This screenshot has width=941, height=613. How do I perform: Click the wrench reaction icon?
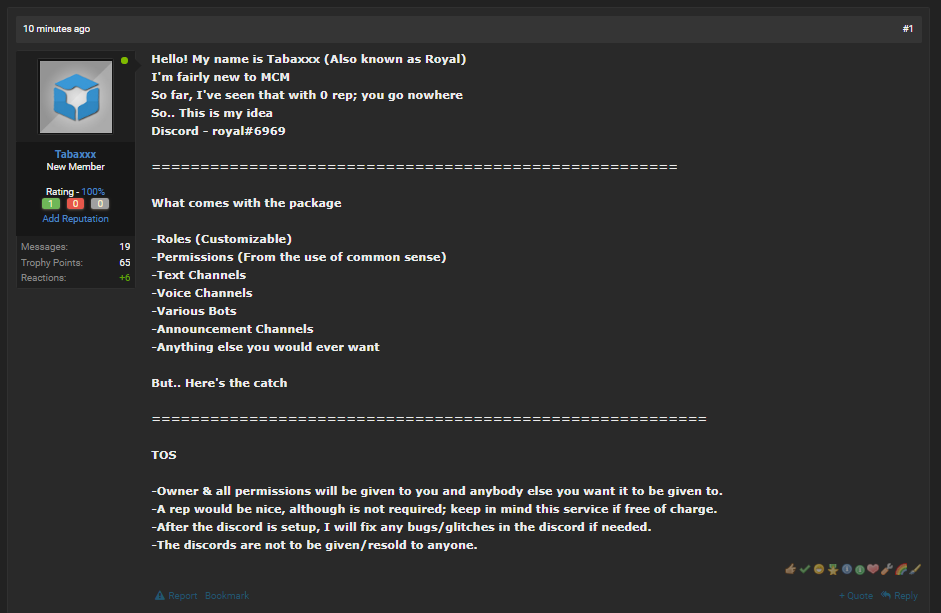coord(887,570)
